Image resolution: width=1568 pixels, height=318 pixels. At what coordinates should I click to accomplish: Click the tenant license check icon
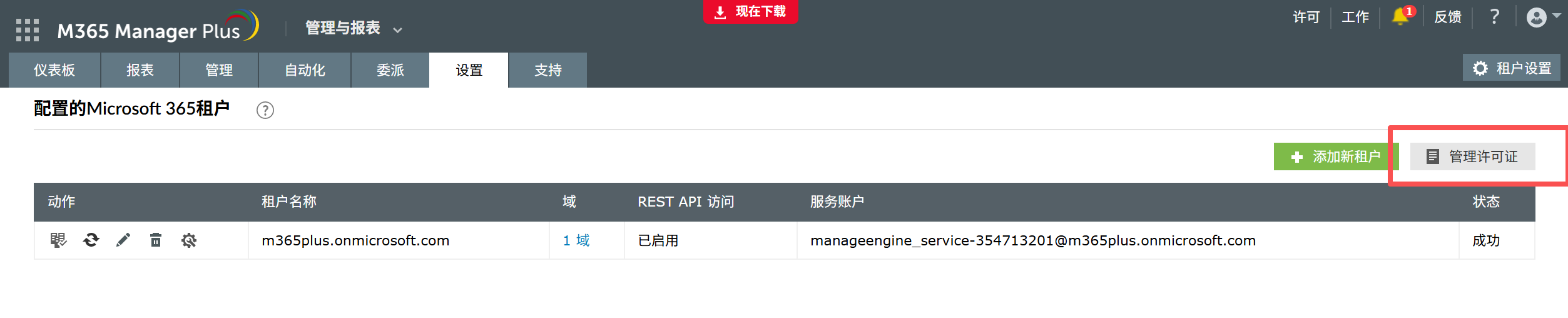pyautogui.click(x=58, y=240)
